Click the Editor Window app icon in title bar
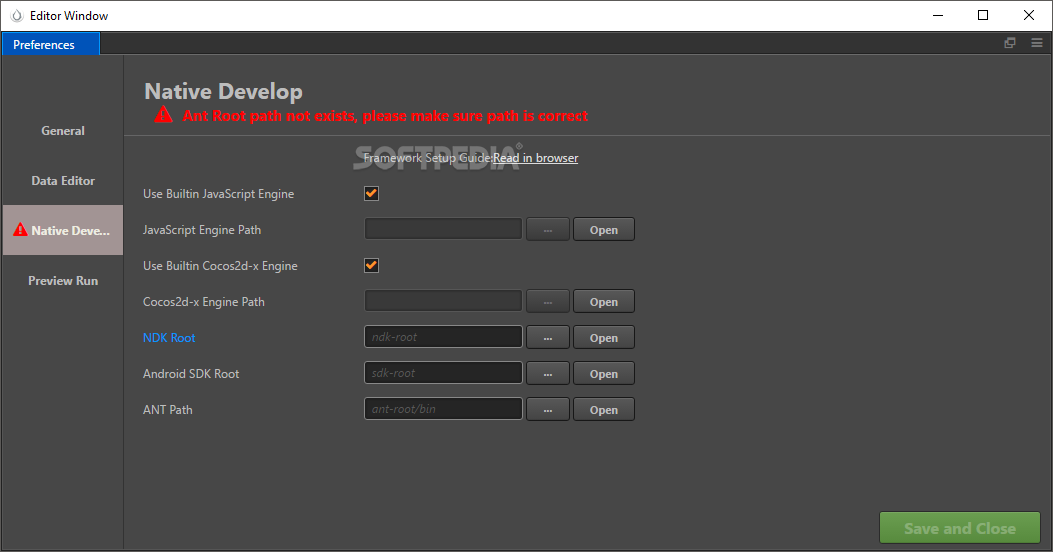1053x552 pixels. (x=17, y=15)
